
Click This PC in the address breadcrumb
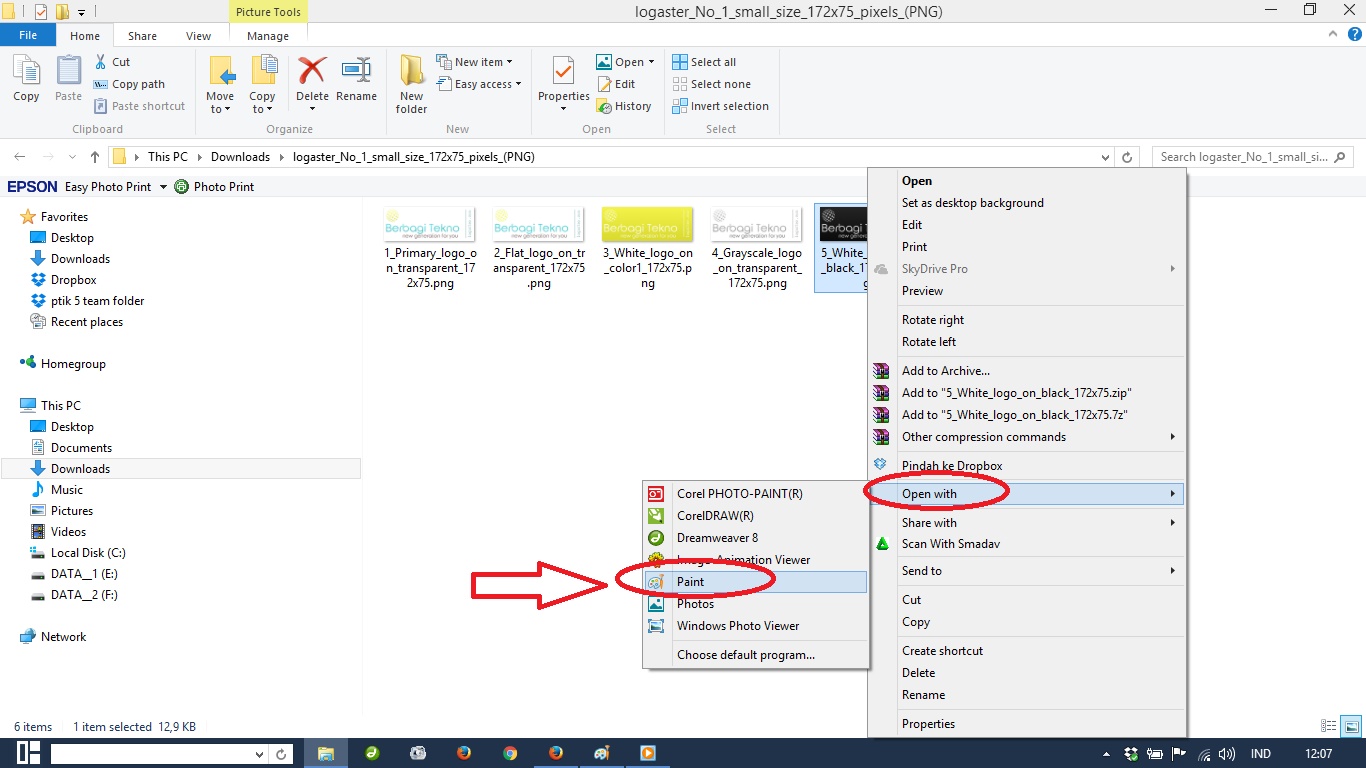pos(167,157)
